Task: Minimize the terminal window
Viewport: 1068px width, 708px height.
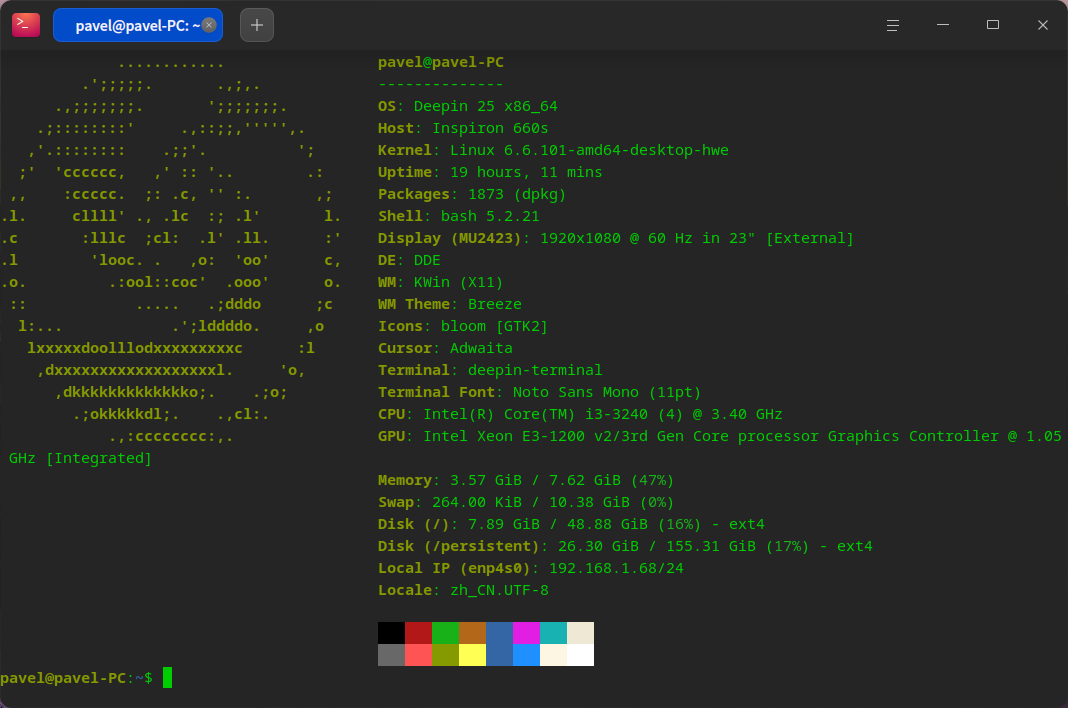Action: [943, 25]
